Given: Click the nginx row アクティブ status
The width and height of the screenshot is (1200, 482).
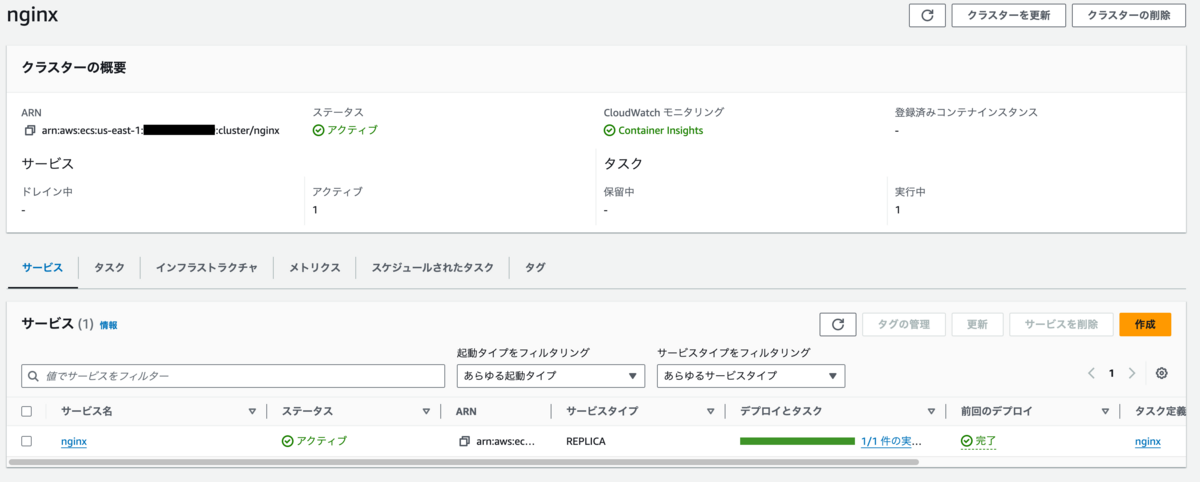Looking at the screenshot, I should click(x=314, y=441).
